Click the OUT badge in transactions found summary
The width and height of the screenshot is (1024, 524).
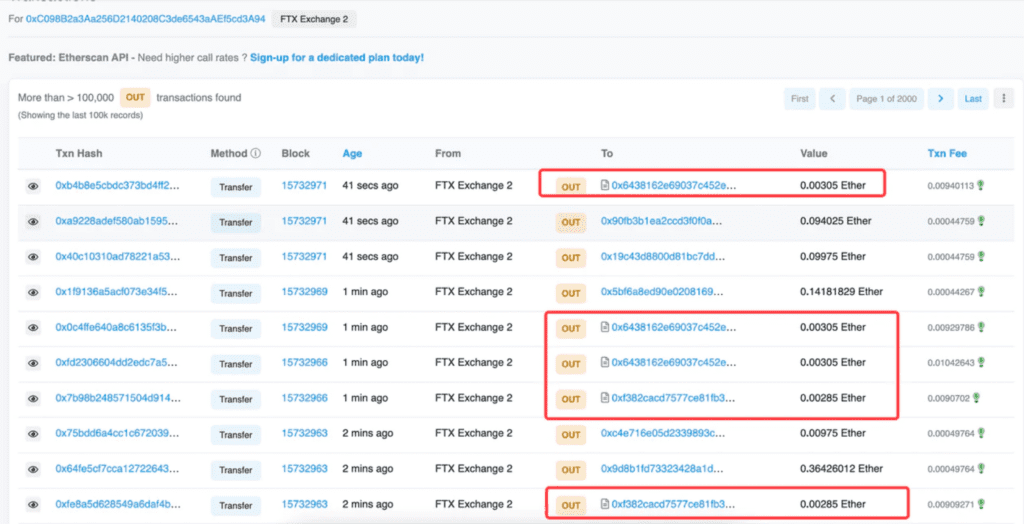[x=135, y=97]
